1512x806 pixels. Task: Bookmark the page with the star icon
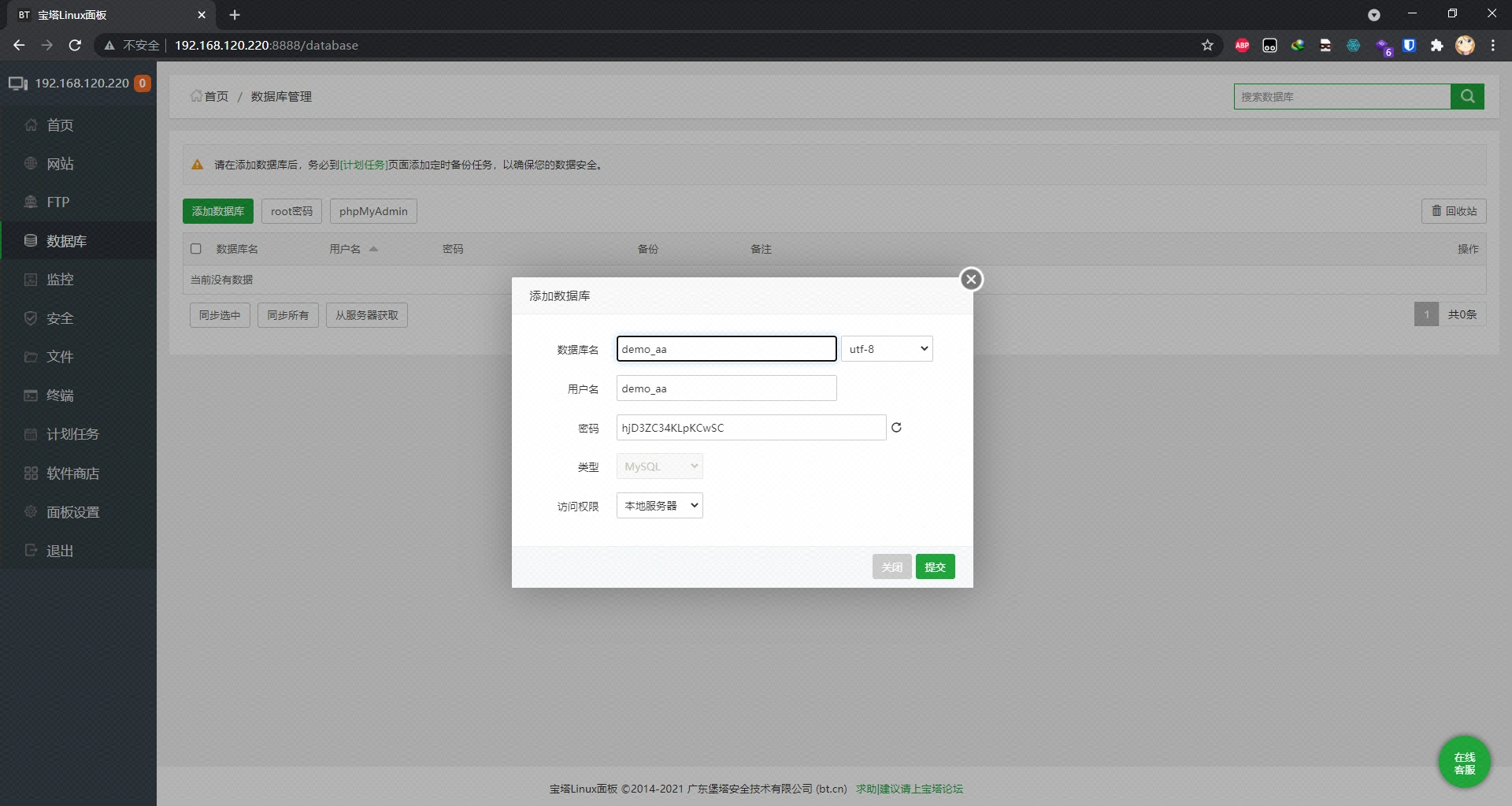(x=1207, y=46)
